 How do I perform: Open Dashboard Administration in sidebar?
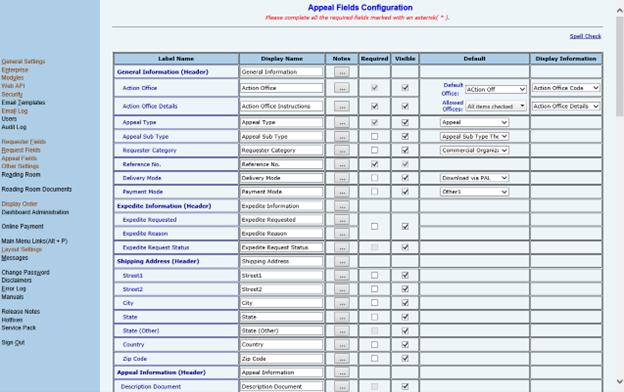[35, 212]
